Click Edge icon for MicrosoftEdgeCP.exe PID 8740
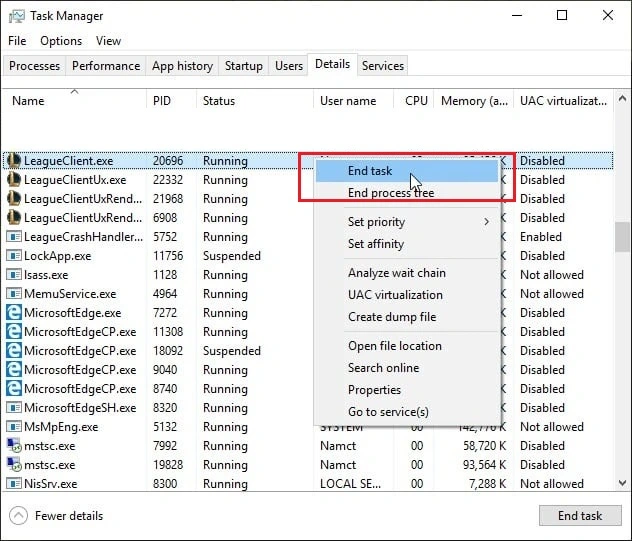Screen dimensions: 632x541 coord(14,388)
